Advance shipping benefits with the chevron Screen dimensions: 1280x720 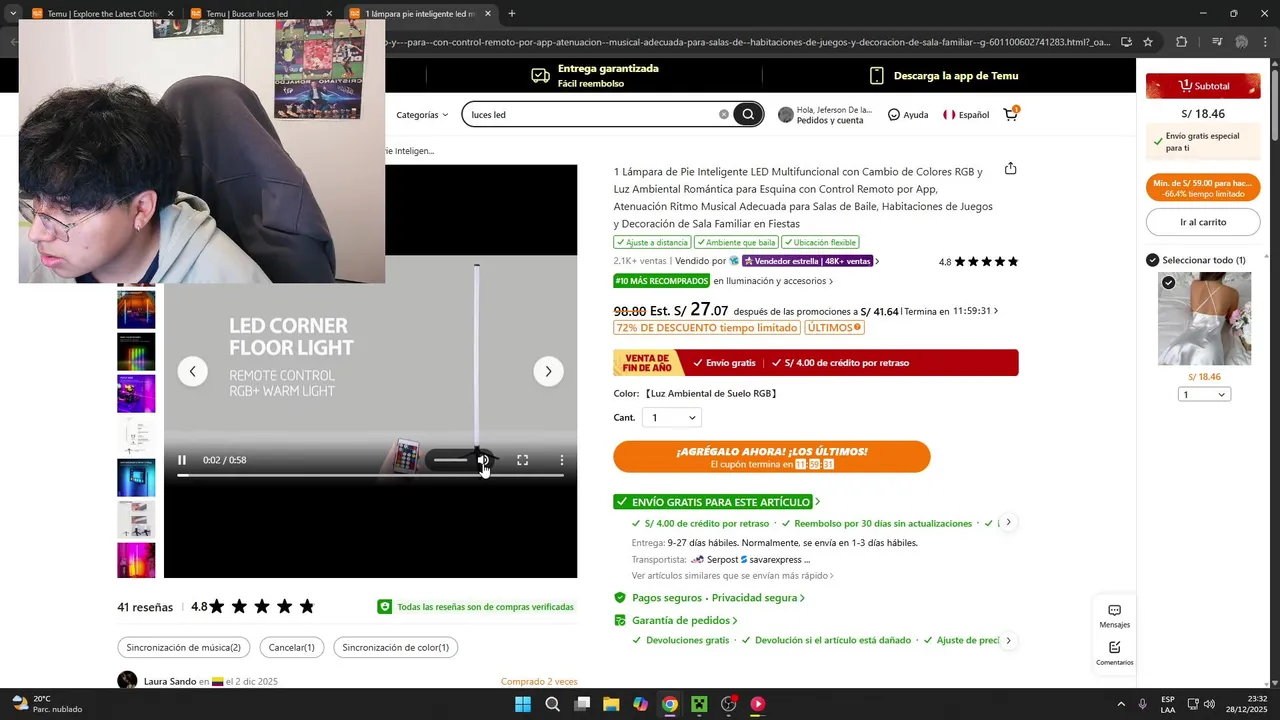[1009, 522]
